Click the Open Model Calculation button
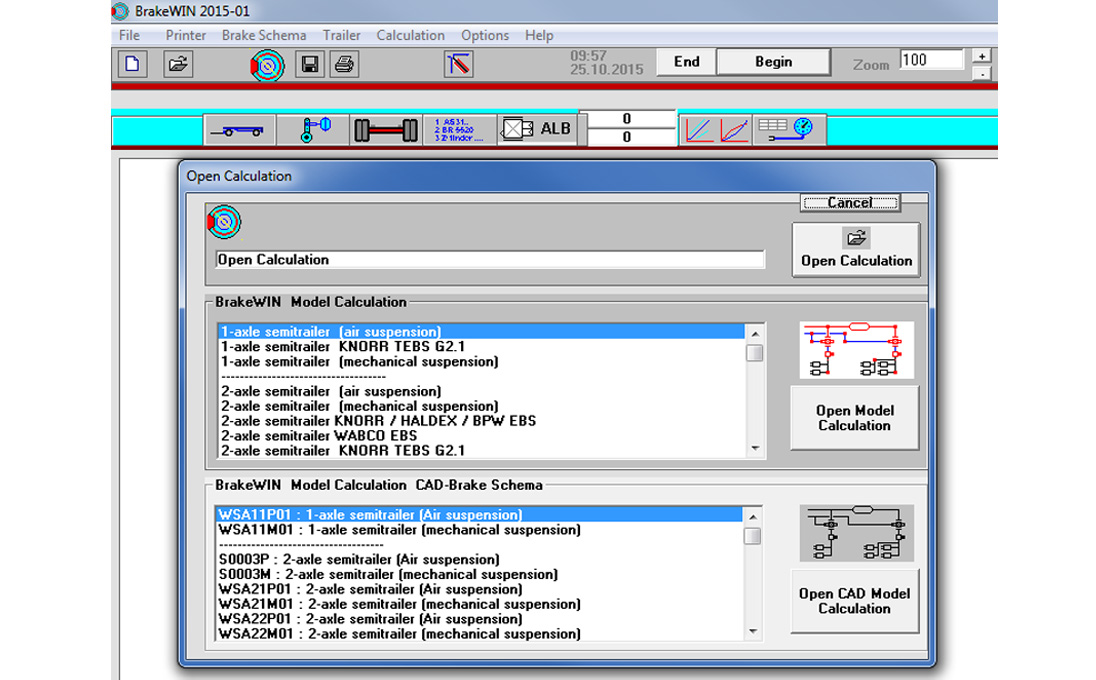The image size is (1096, 680). click(x=854, y=418)
